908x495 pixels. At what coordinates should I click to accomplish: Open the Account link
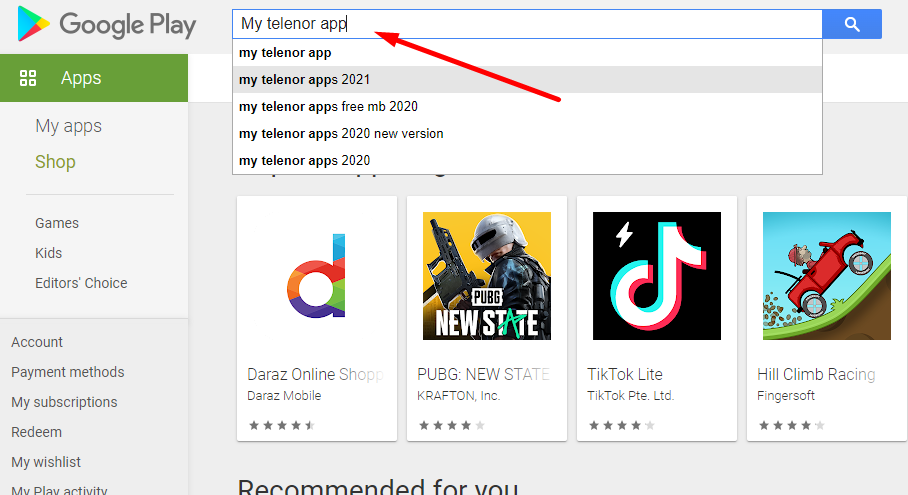tap(37, 342)
